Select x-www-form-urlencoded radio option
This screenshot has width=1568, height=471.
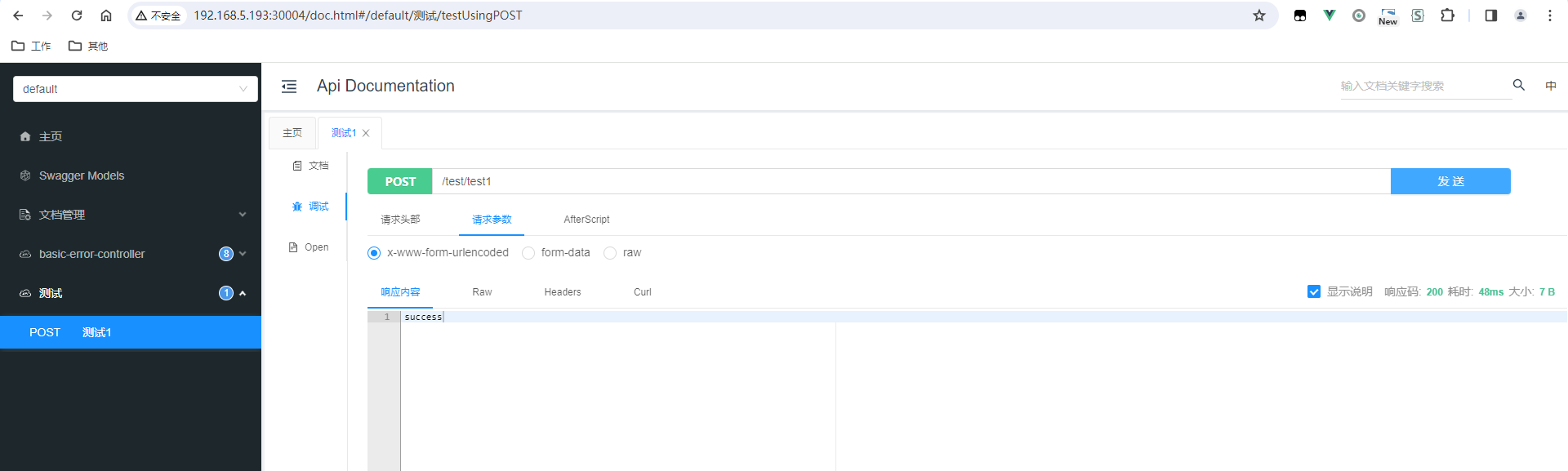click(x=374, y=253)
